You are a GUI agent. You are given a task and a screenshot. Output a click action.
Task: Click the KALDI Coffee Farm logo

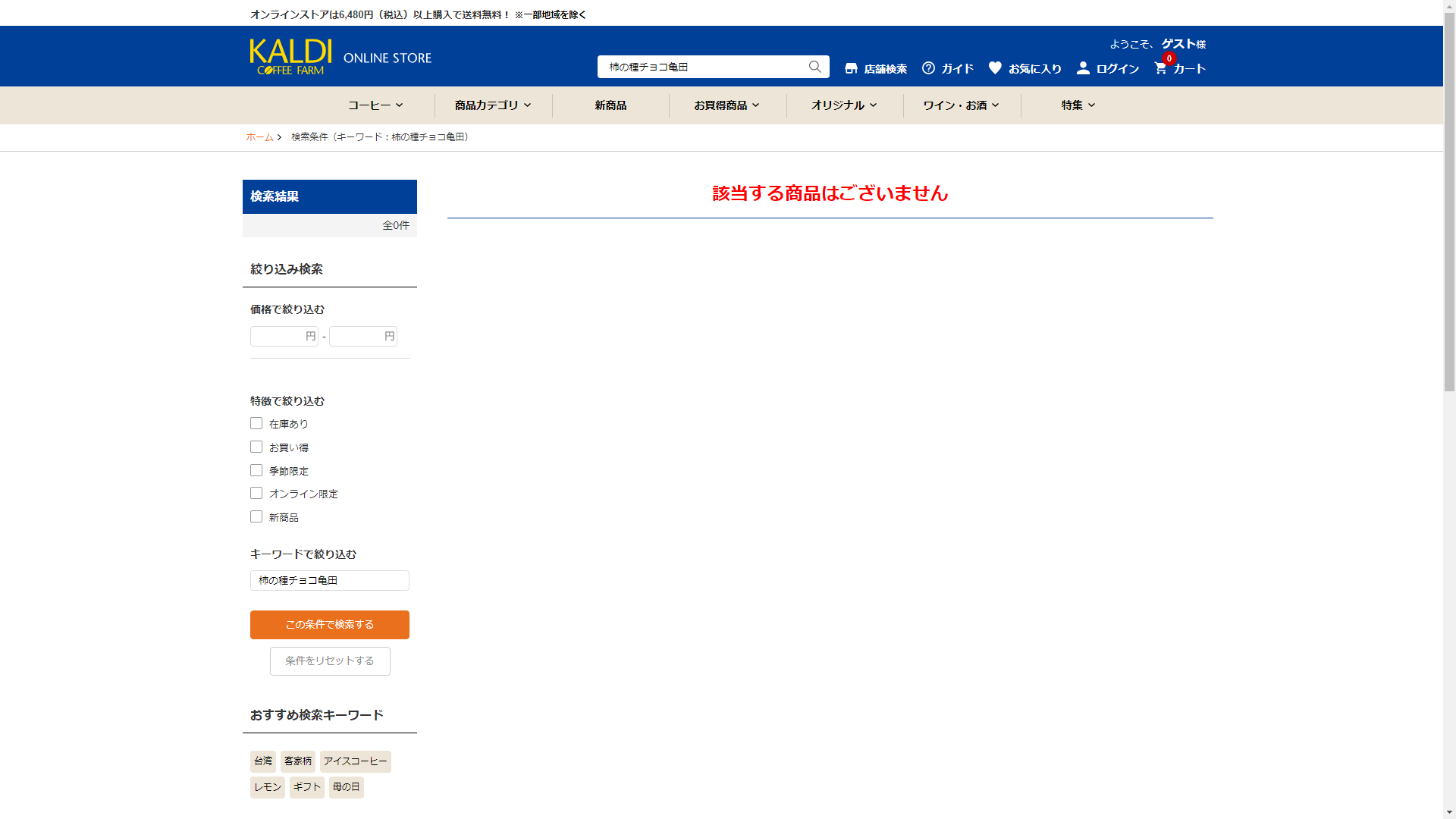(290, 57)
